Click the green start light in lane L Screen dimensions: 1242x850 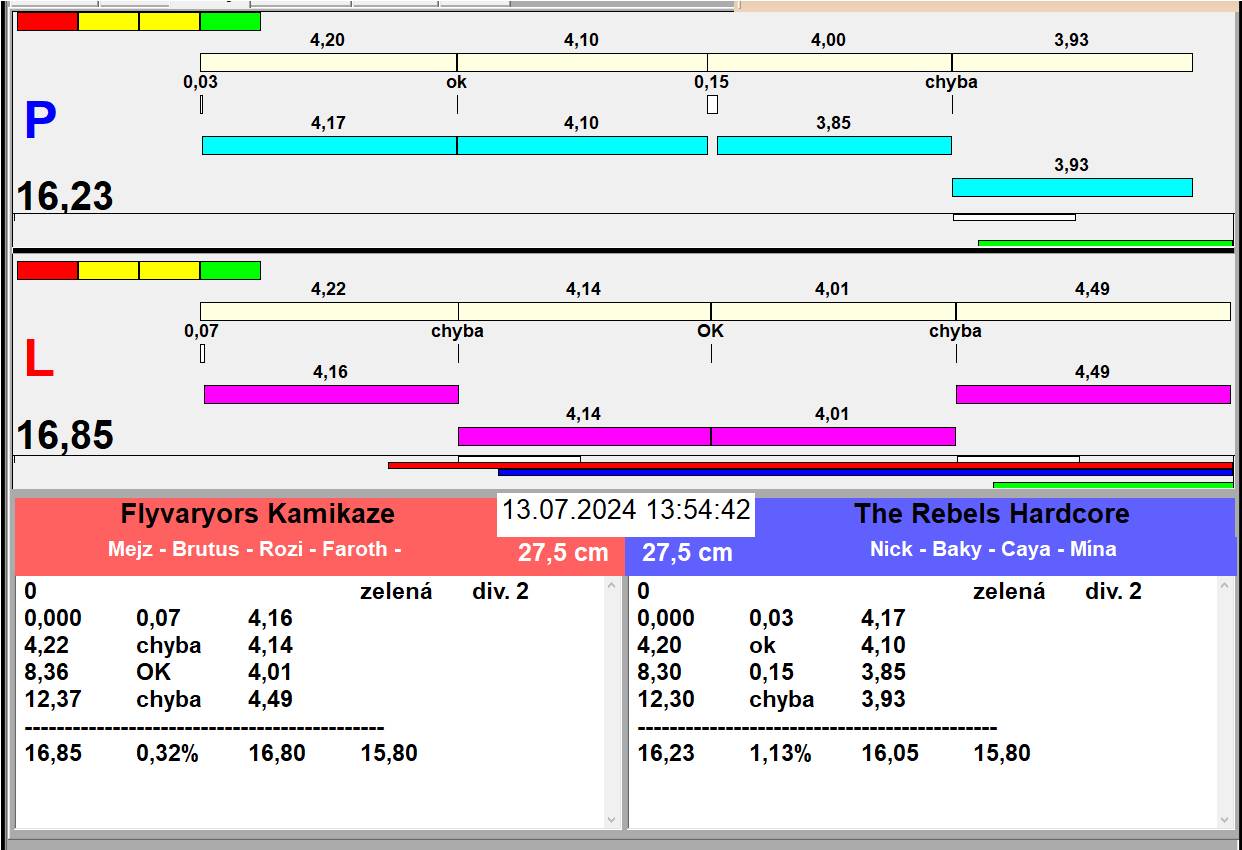pos(230,270)
